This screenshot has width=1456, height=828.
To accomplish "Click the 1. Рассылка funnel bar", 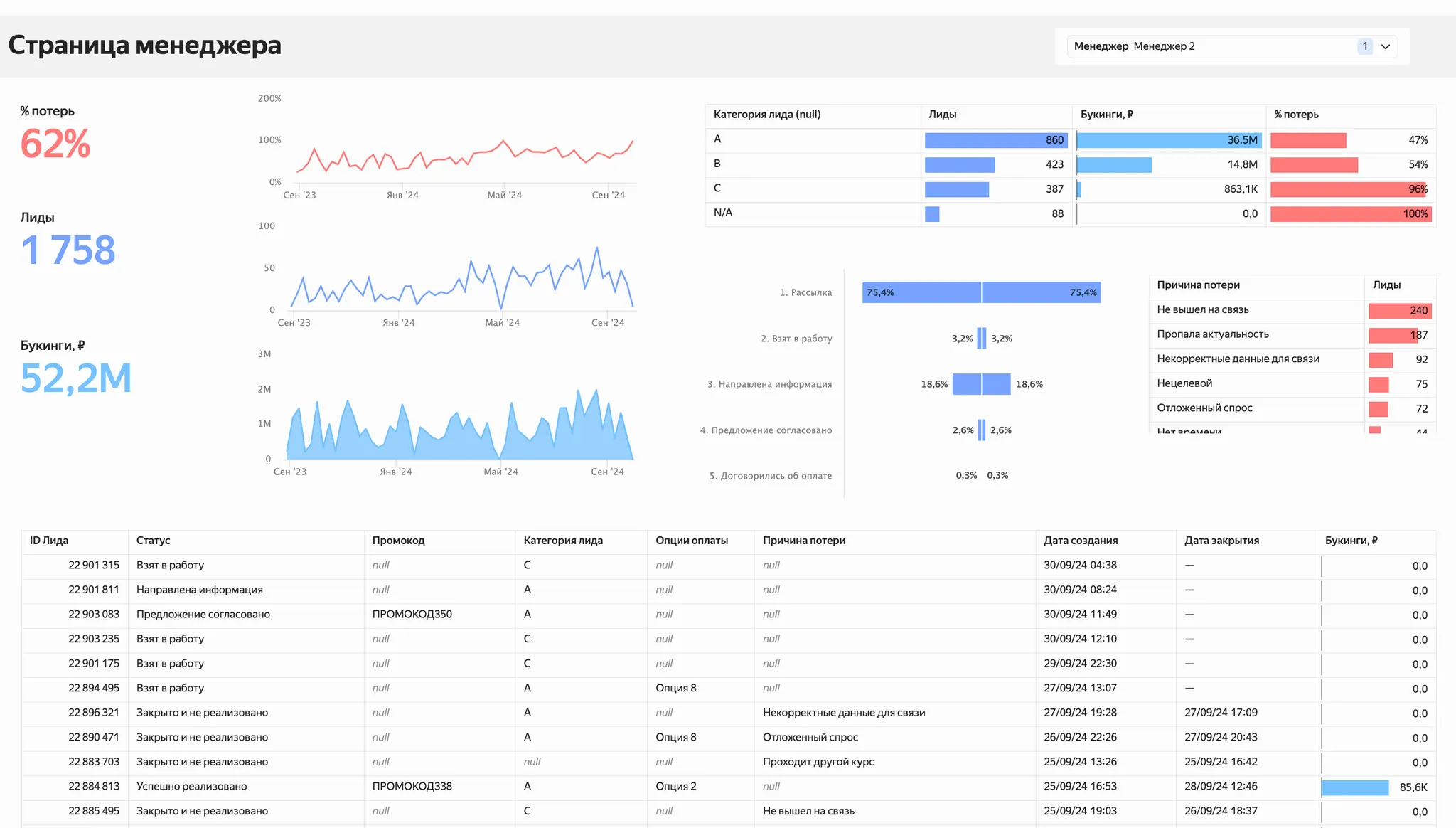I will coord(981,292).
